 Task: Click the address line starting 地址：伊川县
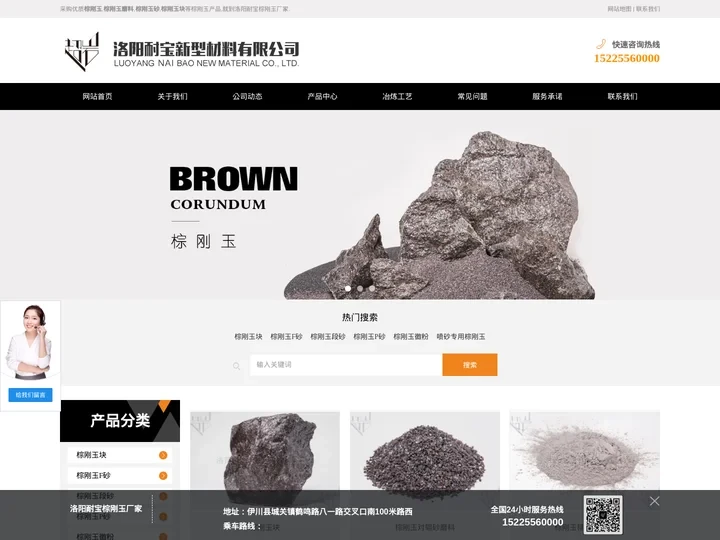tap(318, 512)
